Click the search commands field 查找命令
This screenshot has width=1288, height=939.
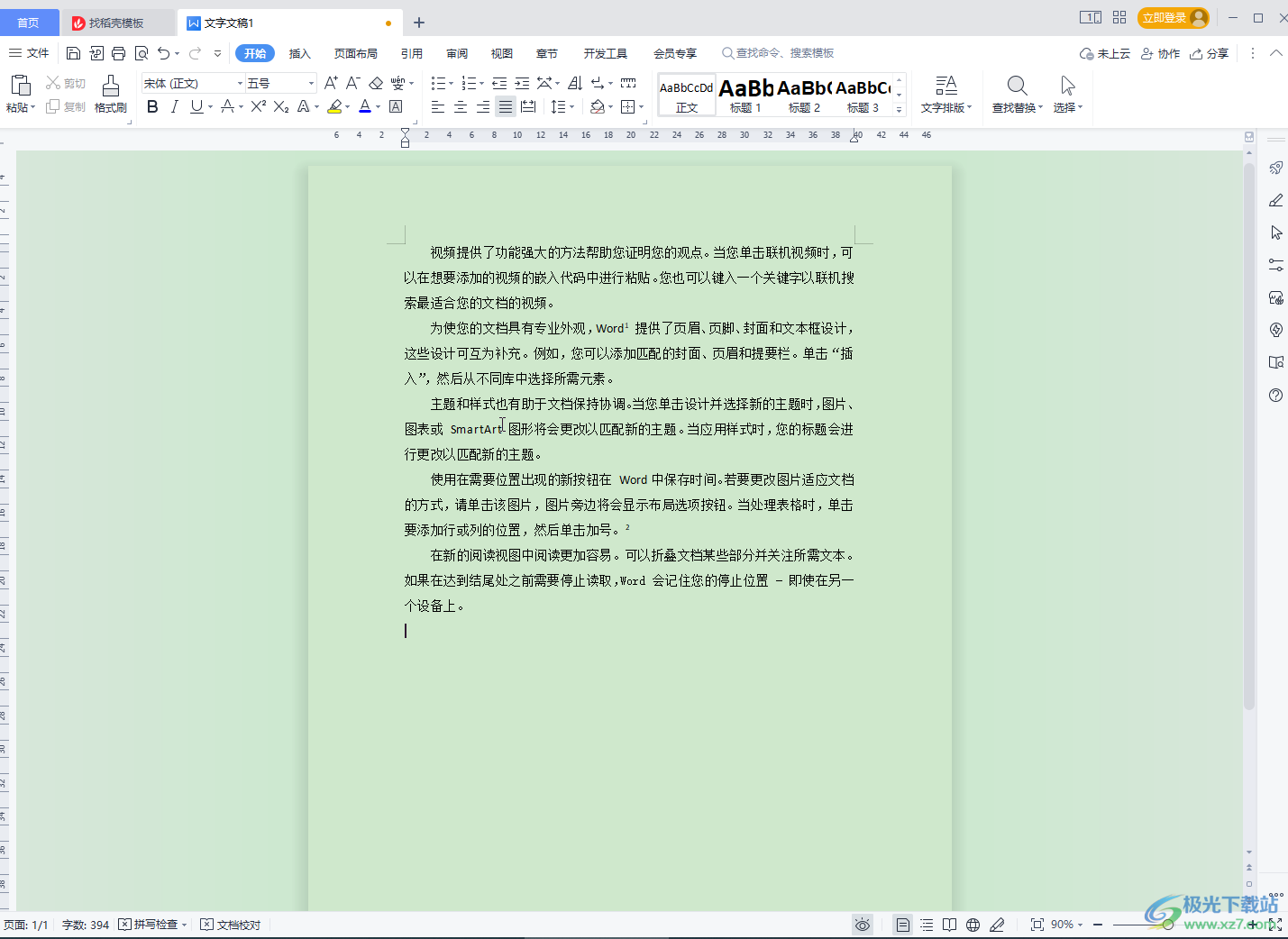click(778, 53)
